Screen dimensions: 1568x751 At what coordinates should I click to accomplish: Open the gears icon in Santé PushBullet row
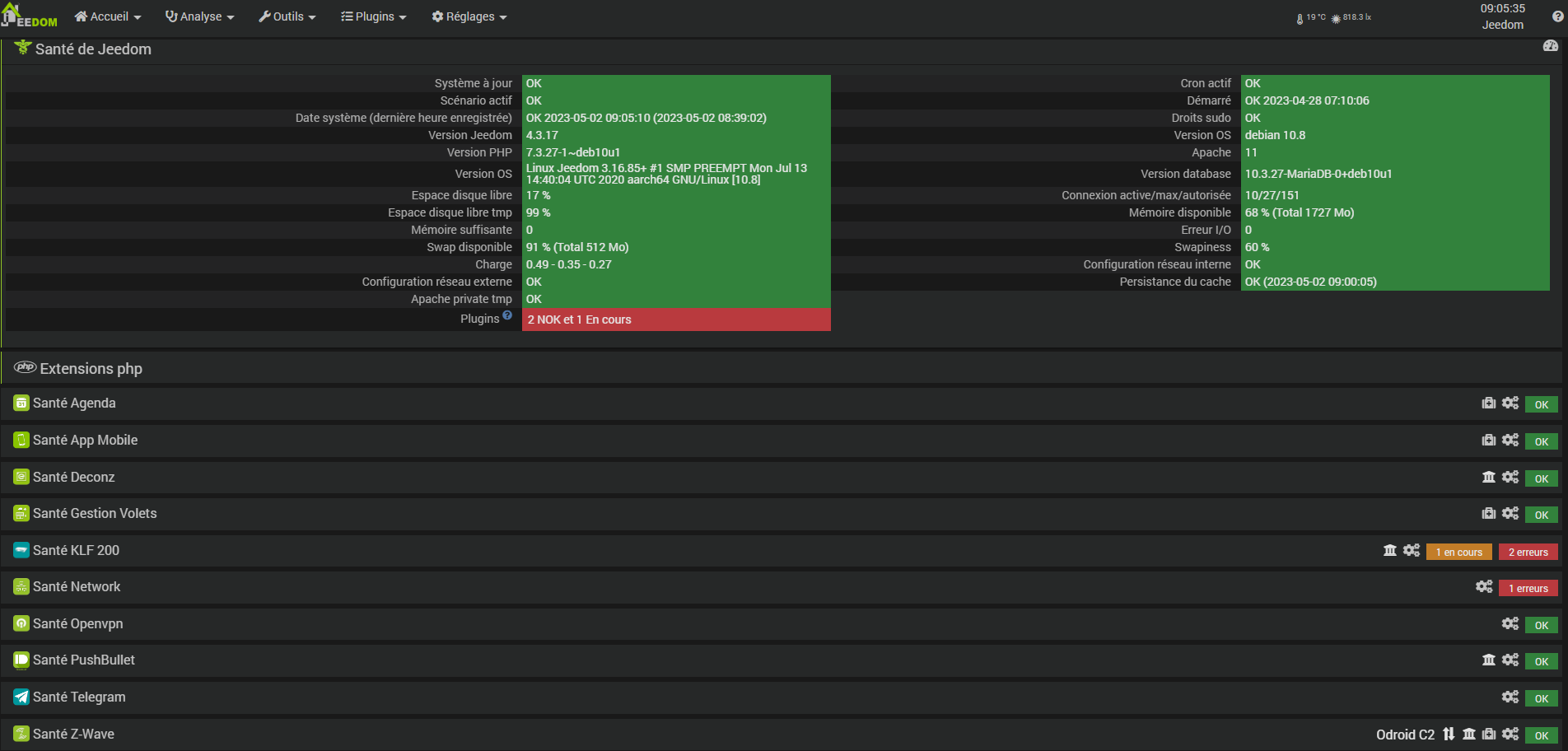pyautogui.click(x=1510, y=660)
